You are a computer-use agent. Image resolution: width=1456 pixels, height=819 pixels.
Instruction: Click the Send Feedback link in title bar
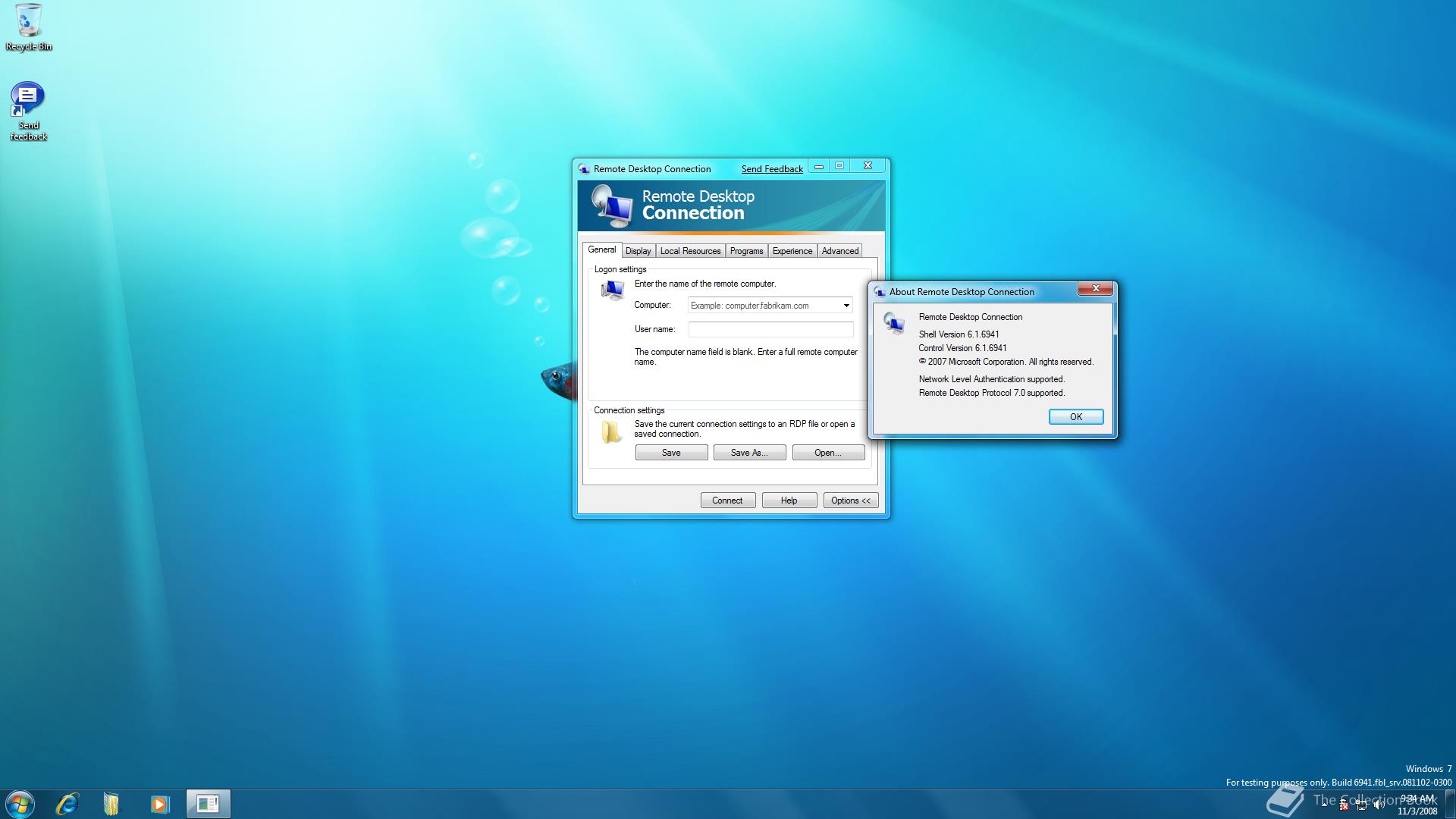772,169
